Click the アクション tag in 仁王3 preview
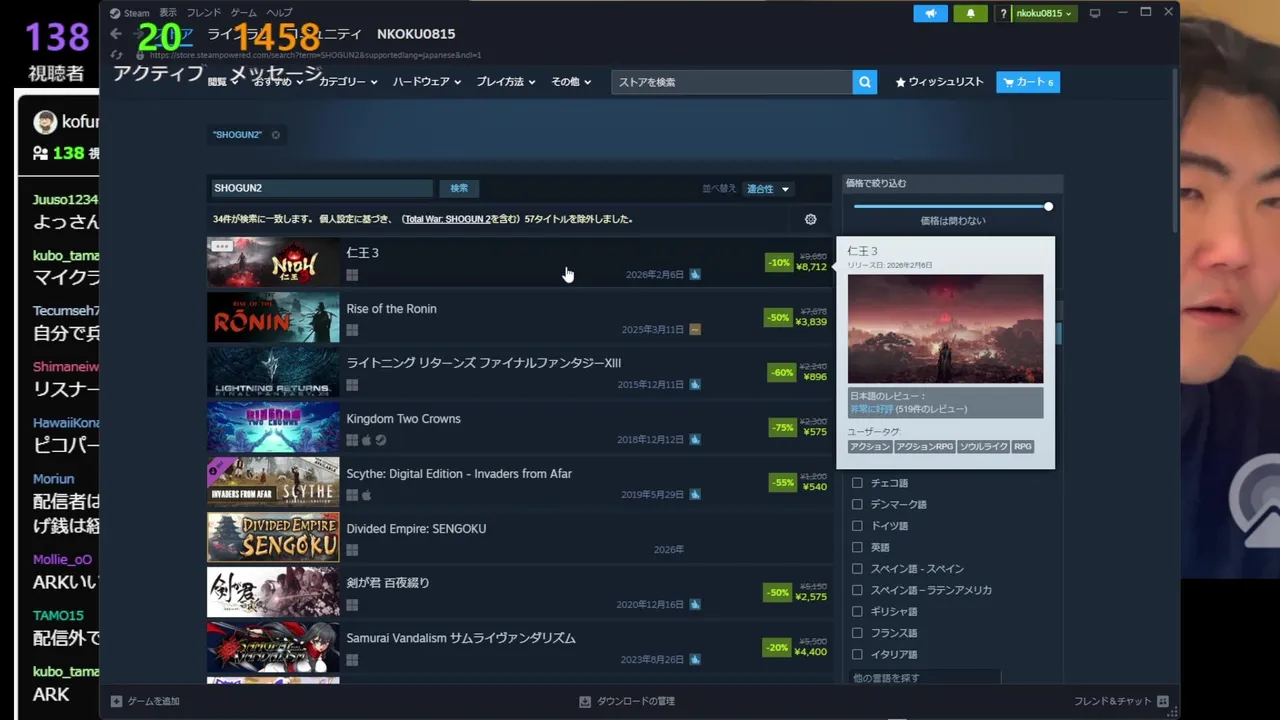 [x=870, y=447]
